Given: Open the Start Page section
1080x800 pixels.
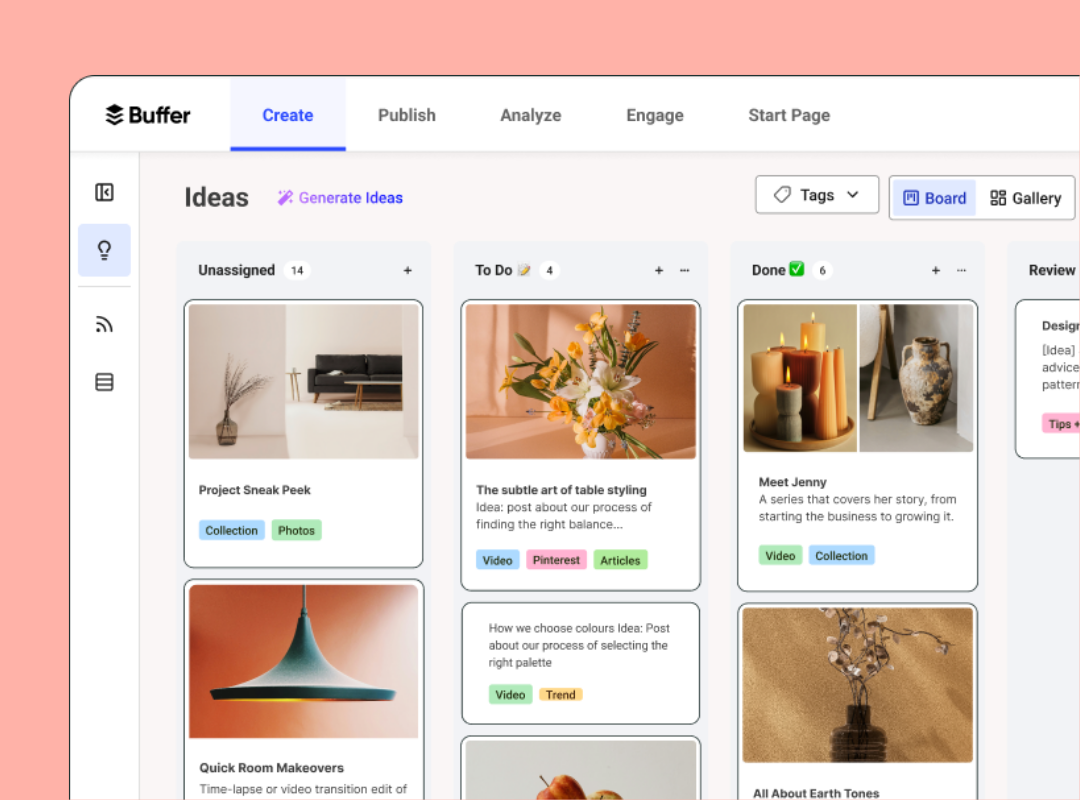Looking at the screenshot, I should tap(789, 115).
